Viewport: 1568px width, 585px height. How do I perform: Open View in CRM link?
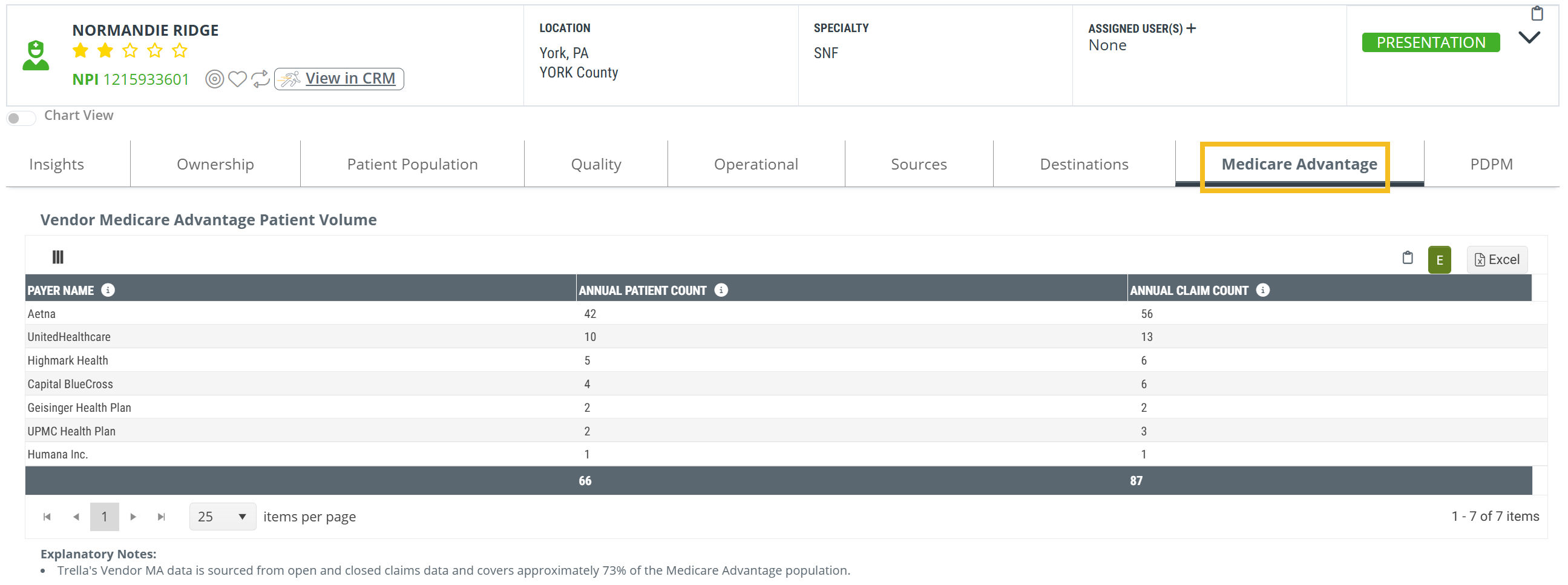coord(339,79)
